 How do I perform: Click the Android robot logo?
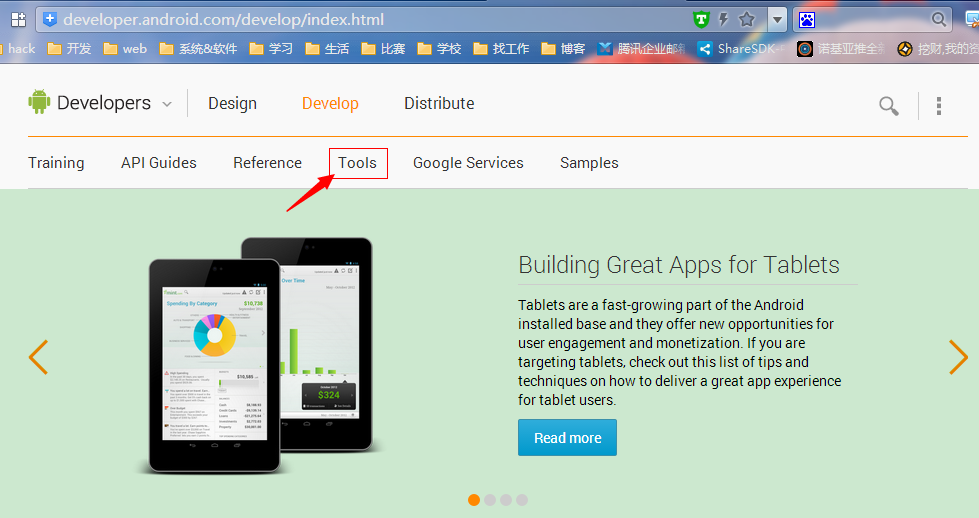39,102
